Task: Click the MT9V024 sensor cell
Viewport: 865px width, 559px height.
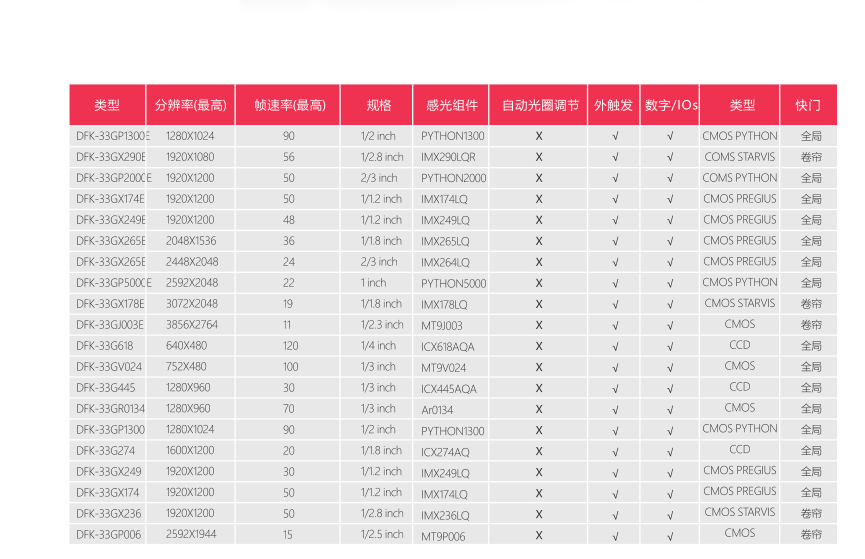Action: [x=443, y=367]
